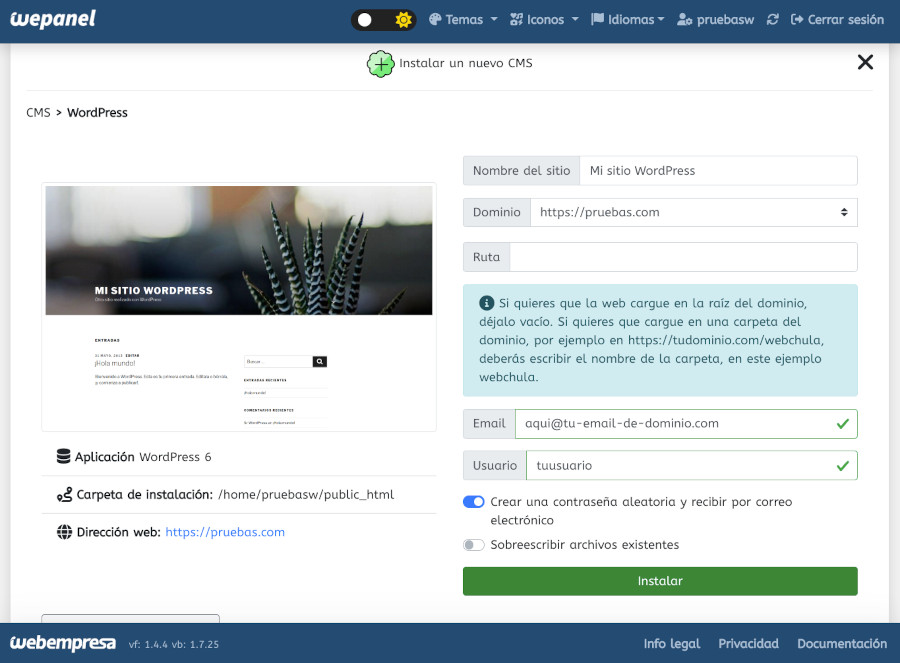900x663 pixels.
Task: Click the user settings icon beside pruebasw
Action: tap(684, 20)
